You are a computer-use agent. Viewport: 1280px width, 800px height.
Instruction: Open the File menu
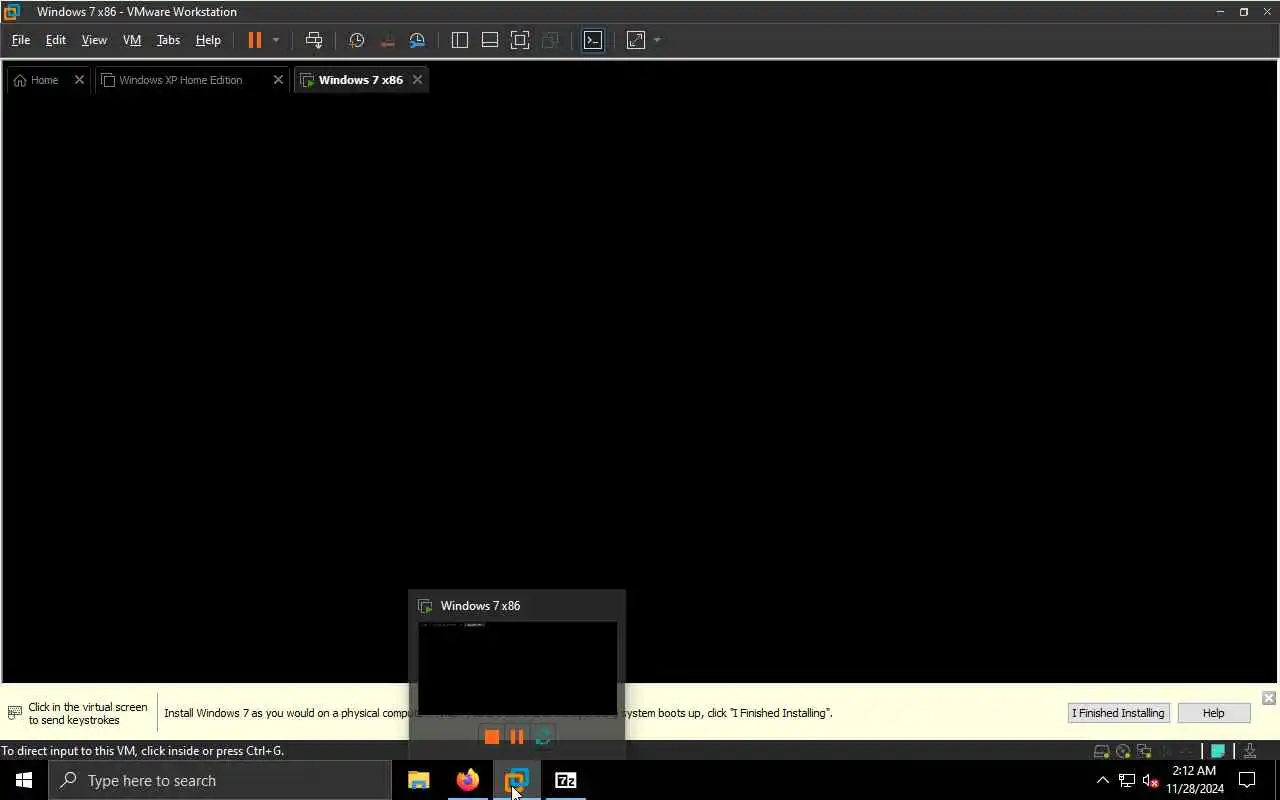[x=21, y=40]
